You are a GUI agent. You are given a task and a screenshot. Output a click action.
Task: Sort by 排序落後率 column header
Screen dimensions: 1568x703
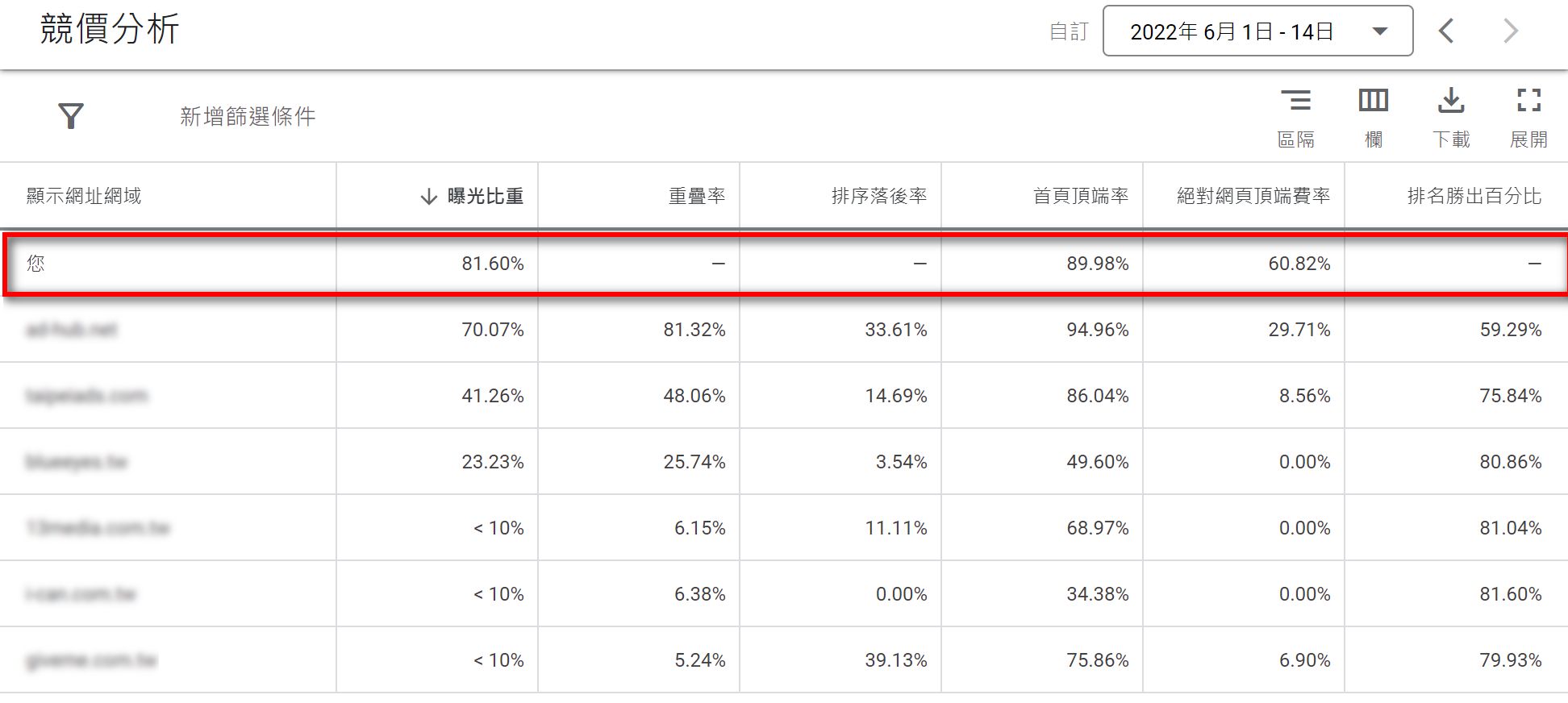pos(879,196)
